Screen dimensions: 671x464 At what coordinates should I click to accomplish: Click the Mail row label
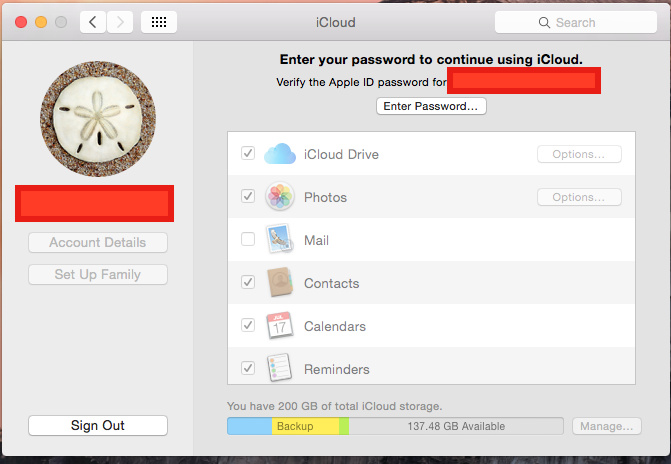[x=316, y=240]
